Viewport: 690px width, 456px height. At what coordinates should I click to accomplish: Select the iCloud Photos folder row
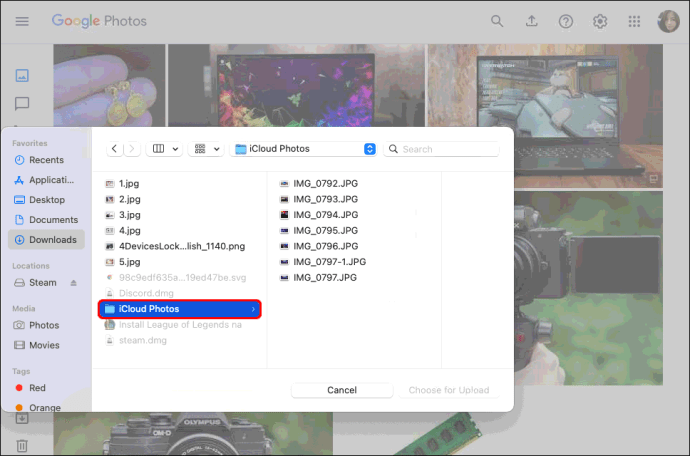180,309
